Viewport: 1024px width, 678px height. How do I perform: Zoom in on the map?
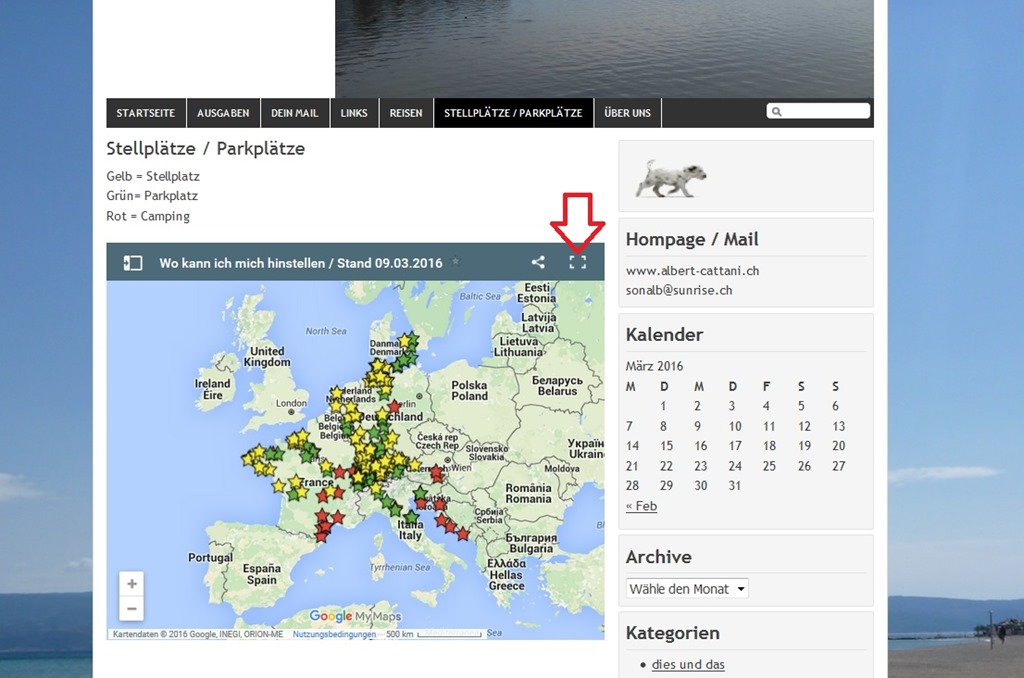pyautogui.click(x=132, y=584)
